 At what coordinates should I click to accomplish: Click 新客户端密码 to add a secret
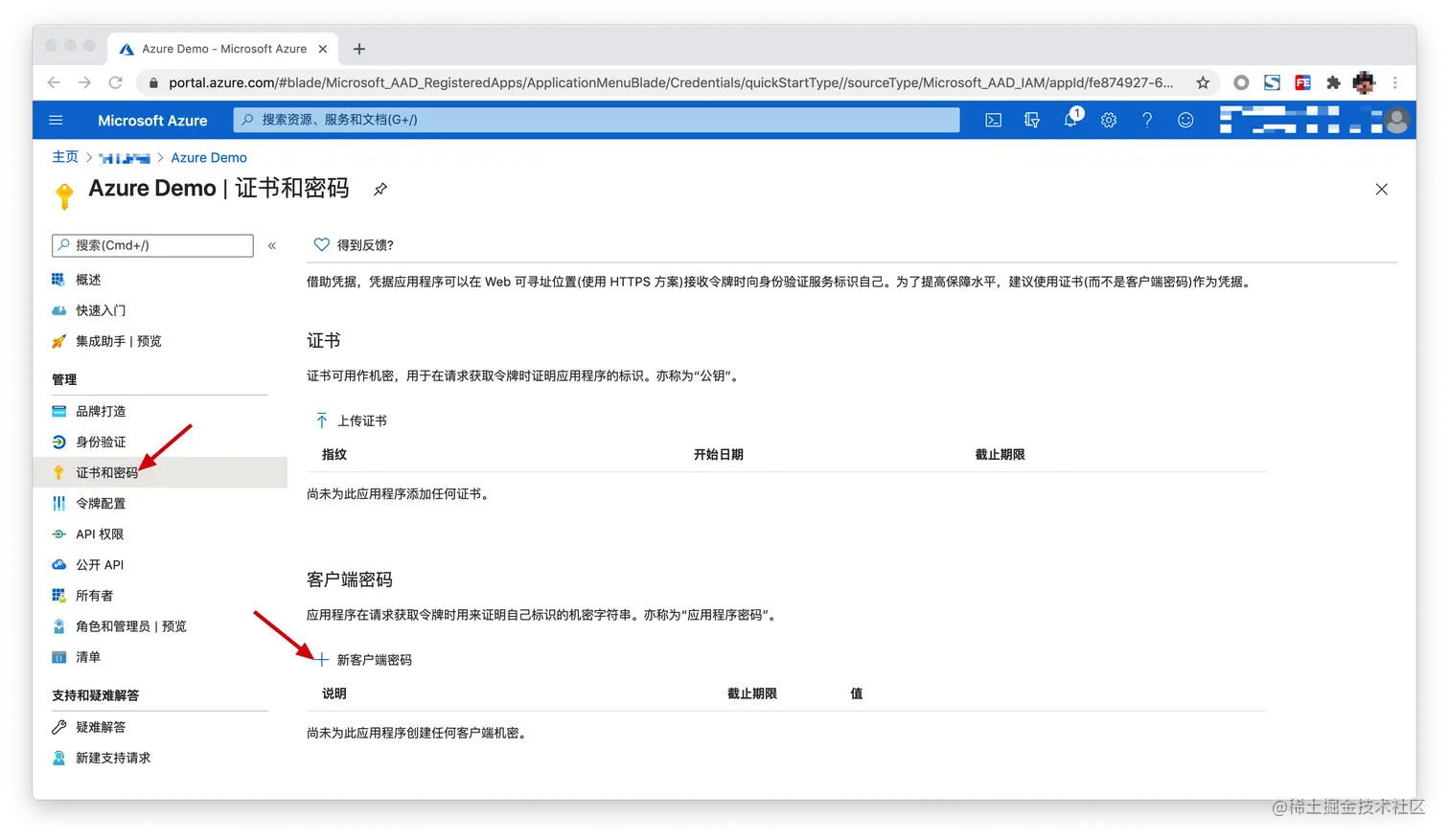coord(363,660)
